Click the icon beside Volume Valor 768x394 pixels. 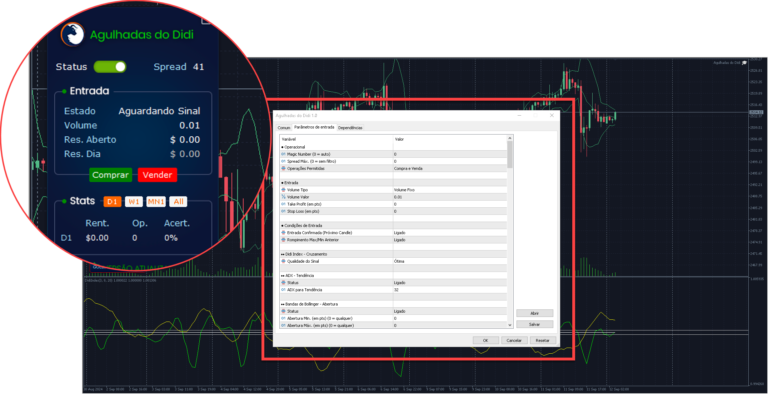283,197
